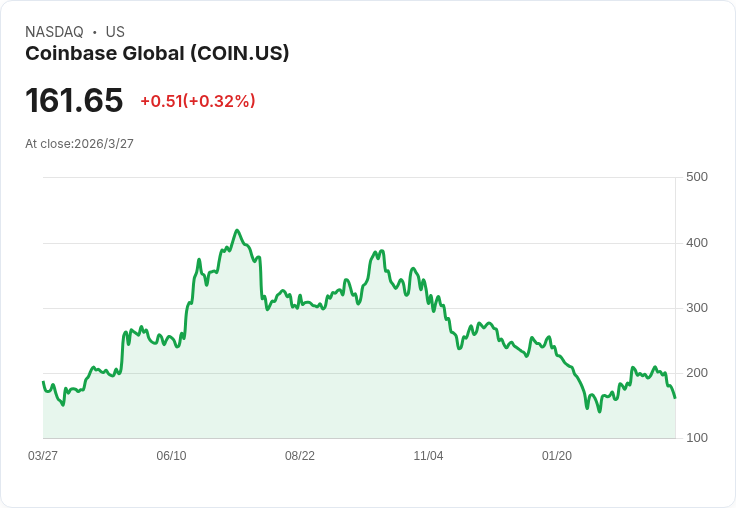Click the At close 2026/3/27 timestamp
This screenshot has height=508, width=736.
coord(79,143)
